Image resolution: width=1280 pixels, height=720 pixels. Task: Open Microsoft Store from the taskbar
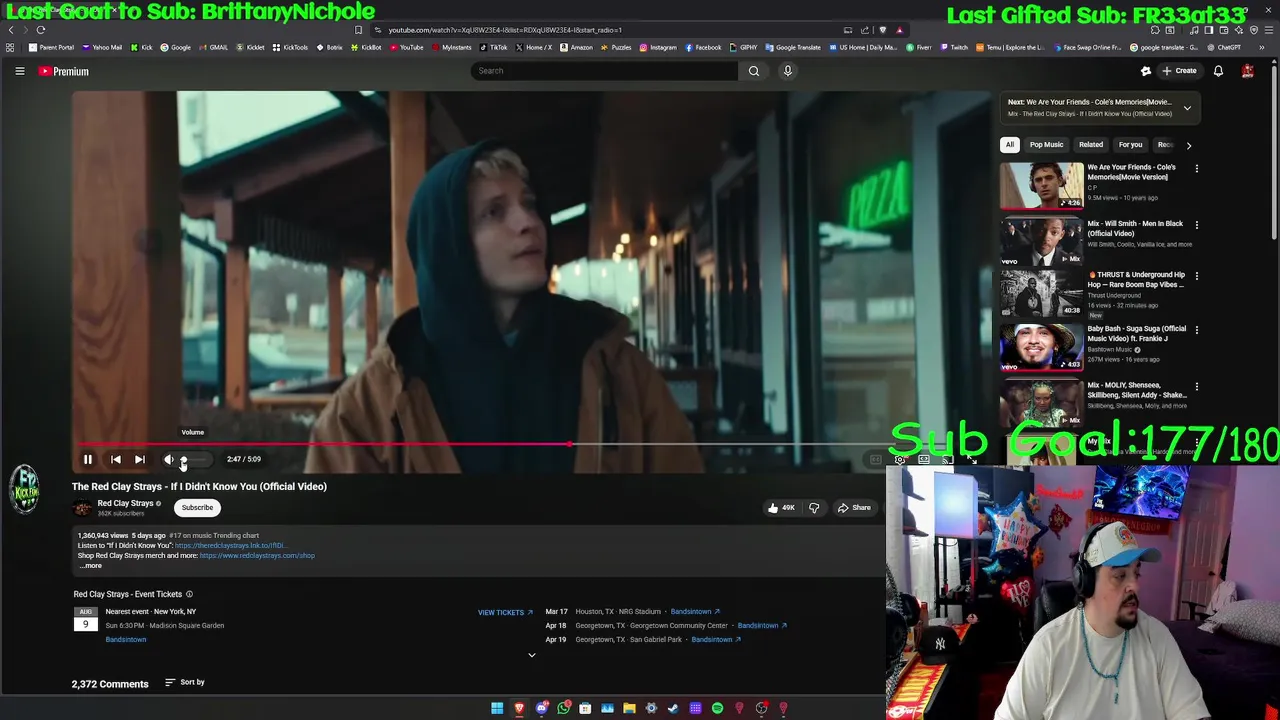585,708
